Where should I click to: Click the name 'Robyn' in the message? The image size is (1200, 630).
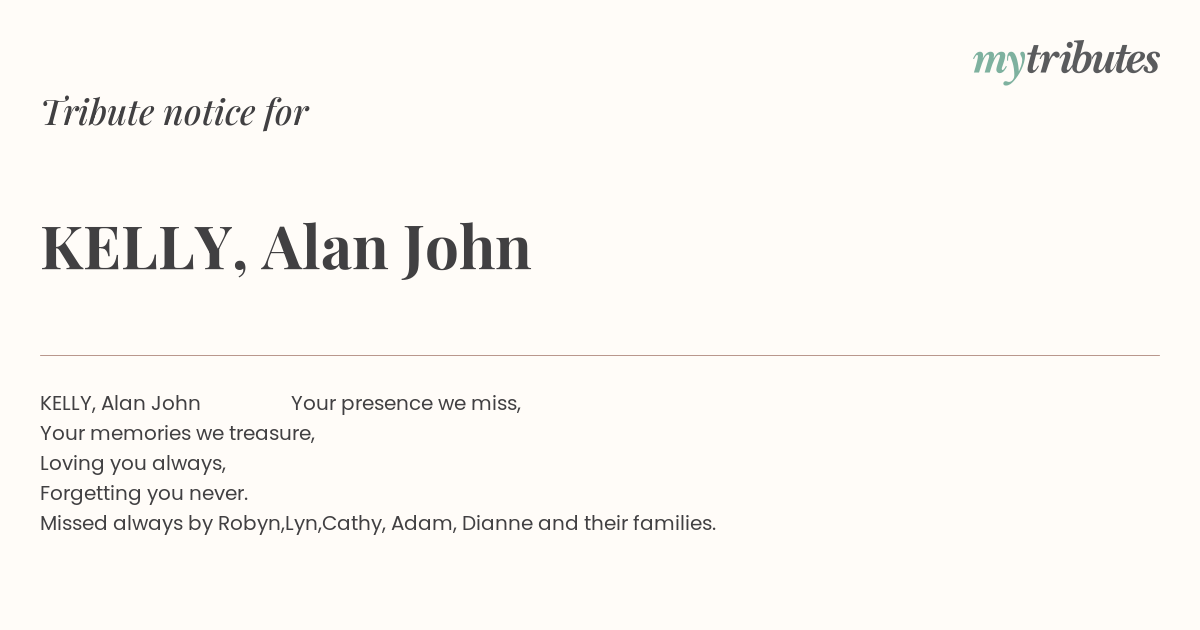coord(251,524)
